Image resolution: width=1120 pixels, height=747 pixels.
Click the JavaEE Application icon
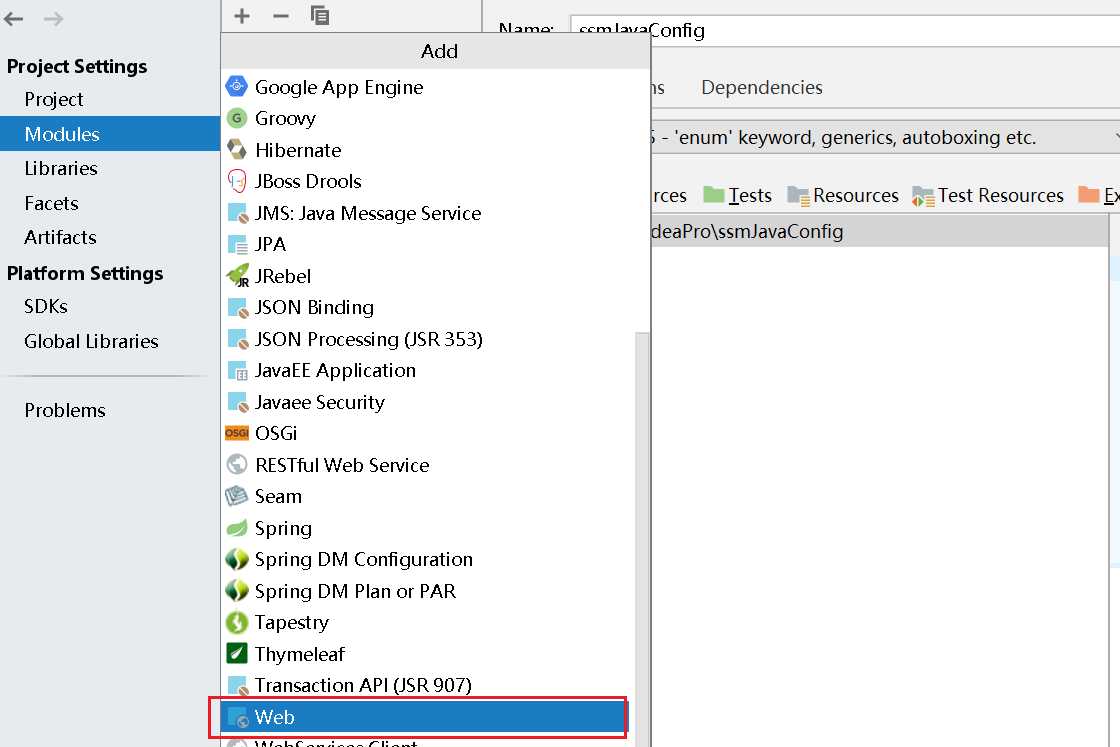[237, 370]
